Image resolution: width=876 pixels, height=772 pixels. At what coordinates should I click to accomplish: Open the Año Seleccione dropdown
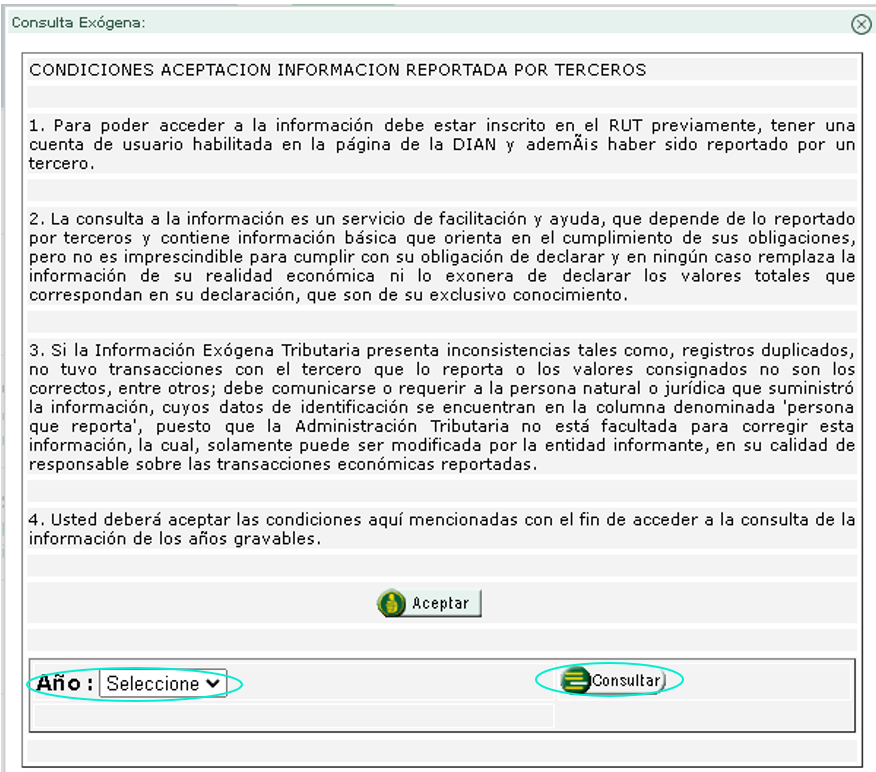click(163, 683)
